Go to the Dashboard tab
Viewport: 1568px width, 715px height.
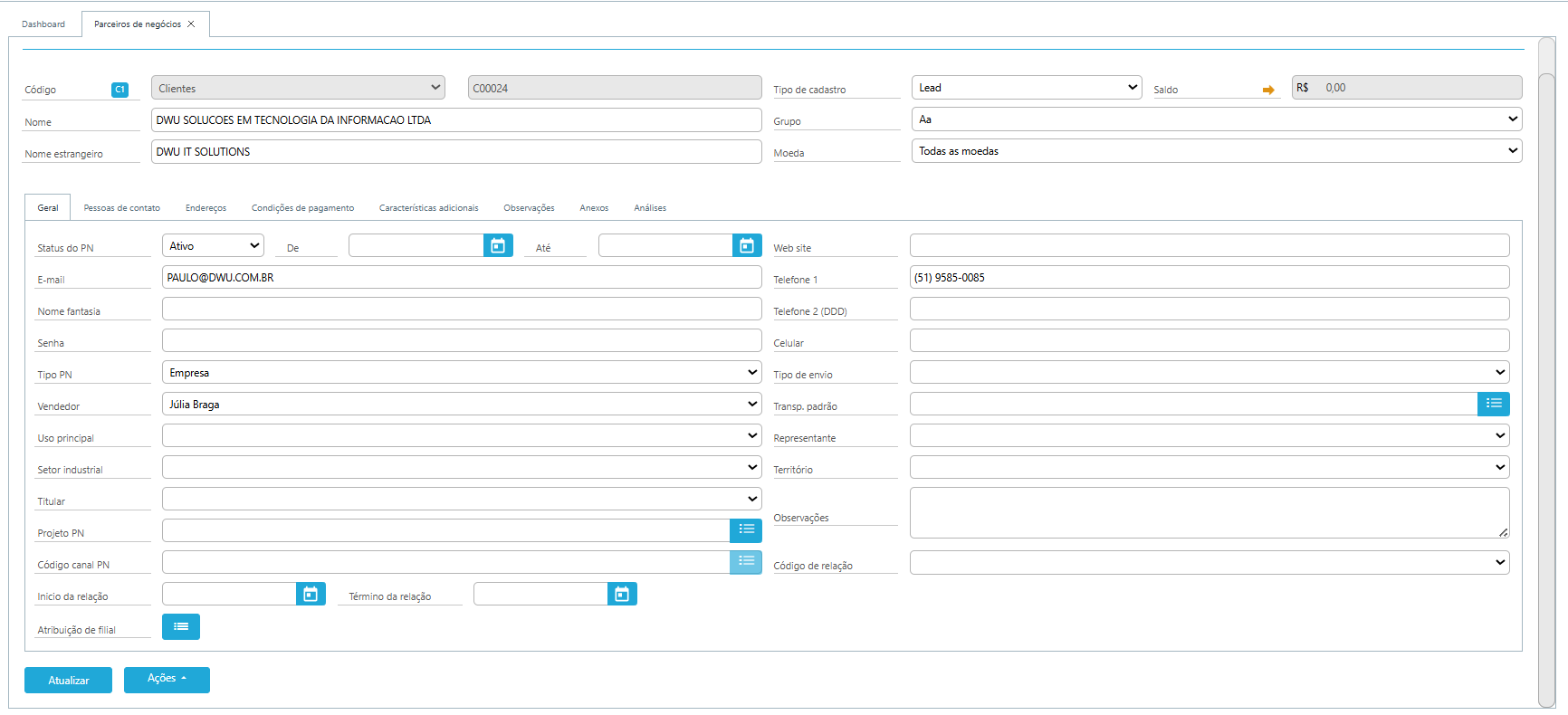pyautogui.click(x=43, y=24)
